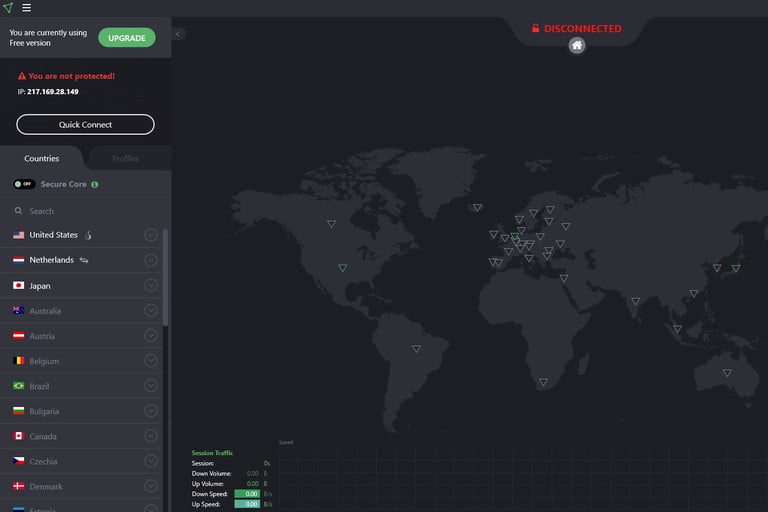Viewport: 768px width, 512px height.
Task: Switch to the Profiles tab
Action: [x=125, y=158]
